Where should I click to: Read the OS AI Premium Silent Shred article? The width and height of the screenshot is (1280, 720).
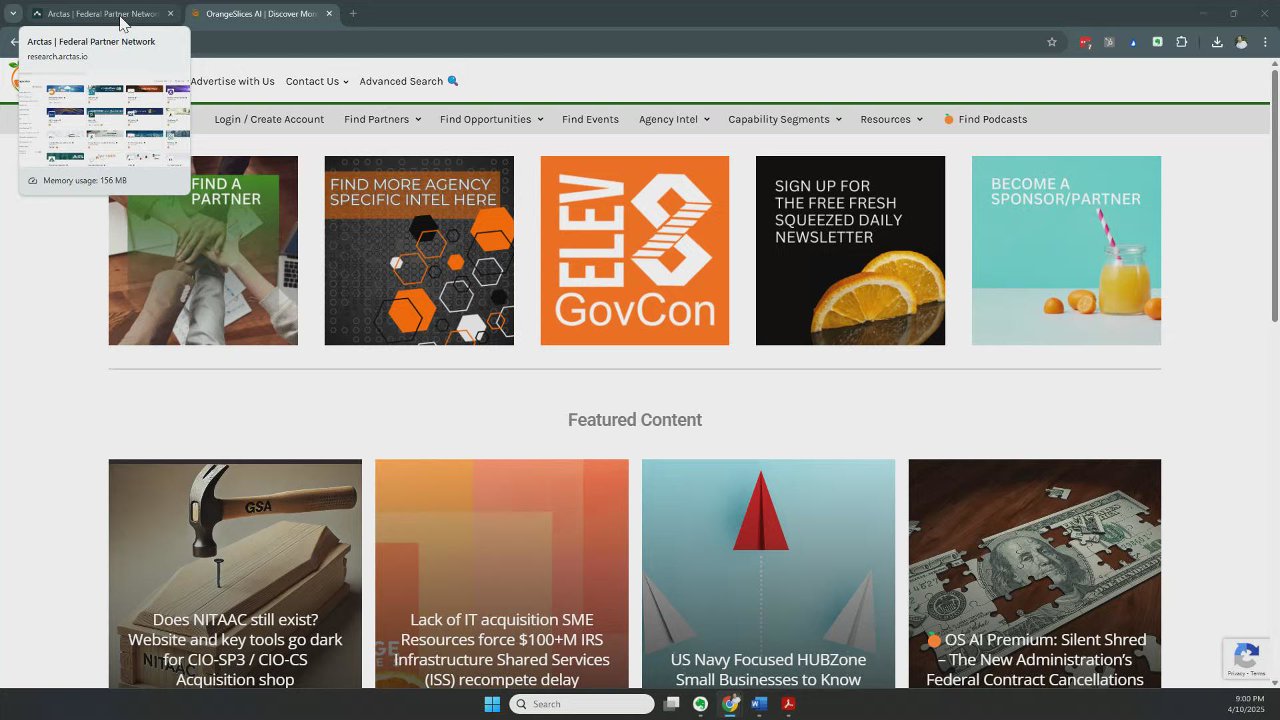(x=1035, y=574)
